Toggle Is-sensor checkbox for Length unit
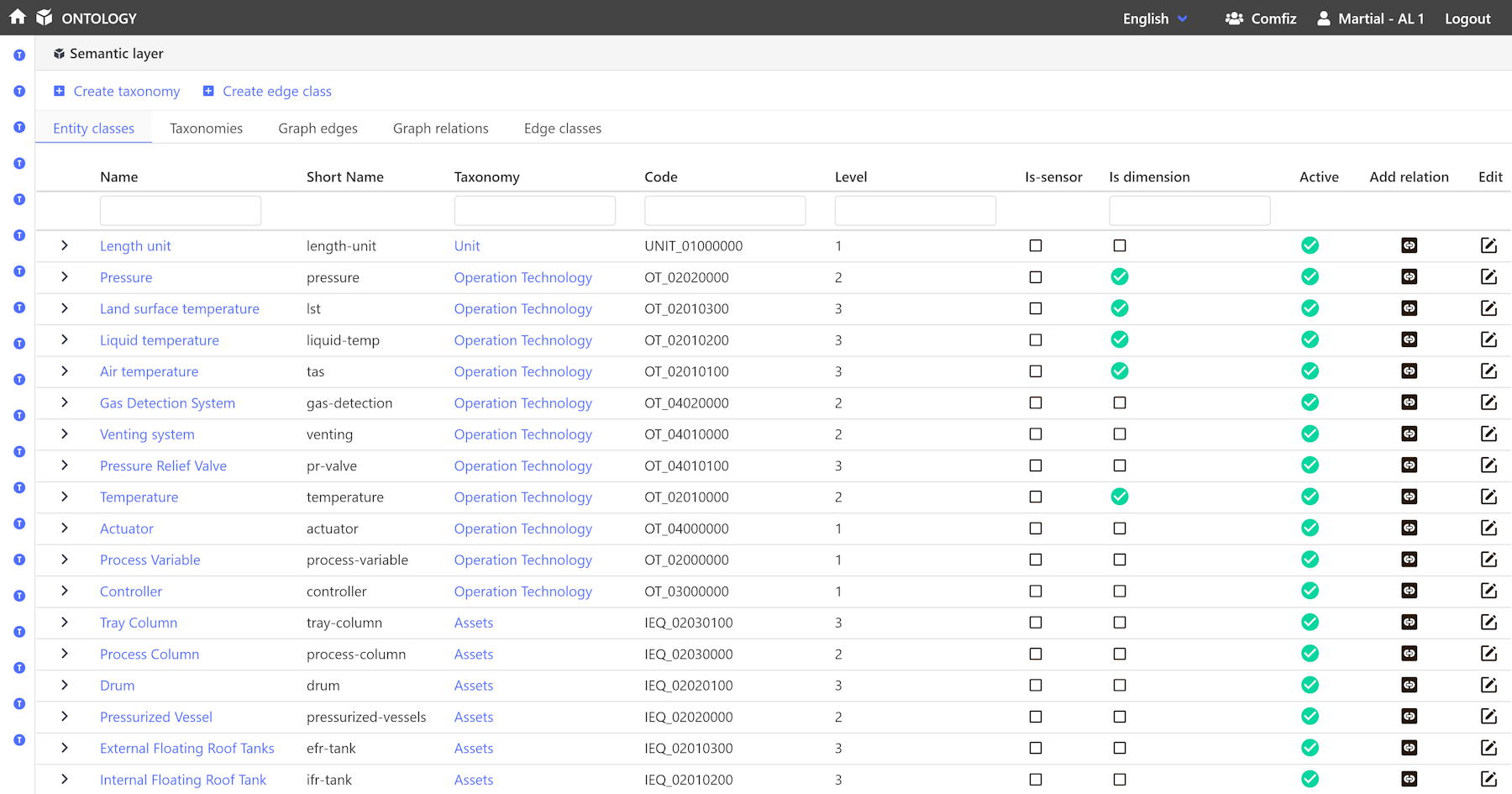This screenshot has width=1512, height=794. point(1036,245)
